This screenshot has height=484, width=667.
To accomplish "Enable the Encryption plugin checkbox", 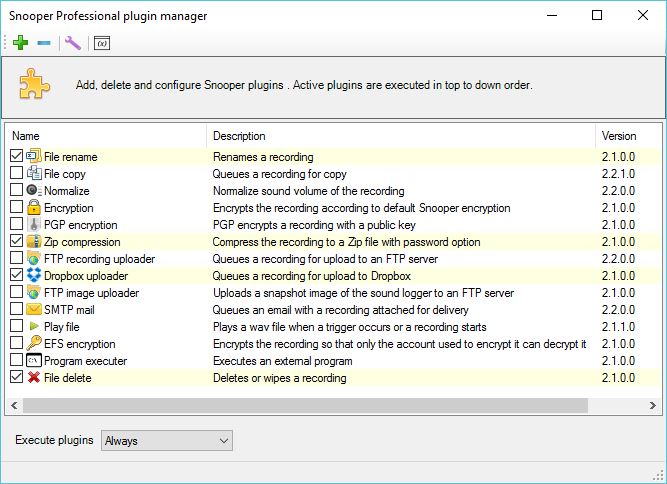I will [16, 207].
